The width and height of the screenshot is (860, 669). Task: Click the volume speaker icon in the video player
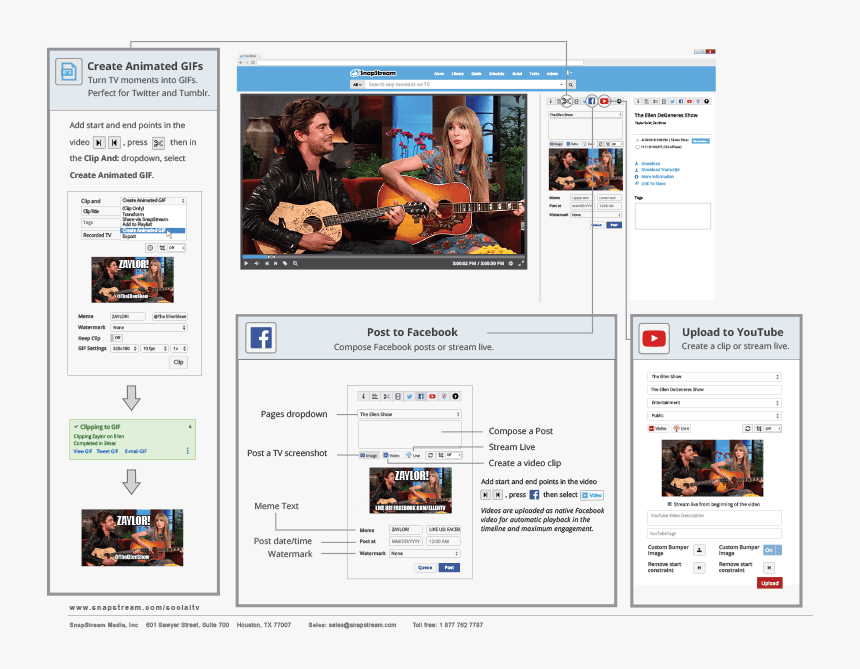[x=256, y=263]
